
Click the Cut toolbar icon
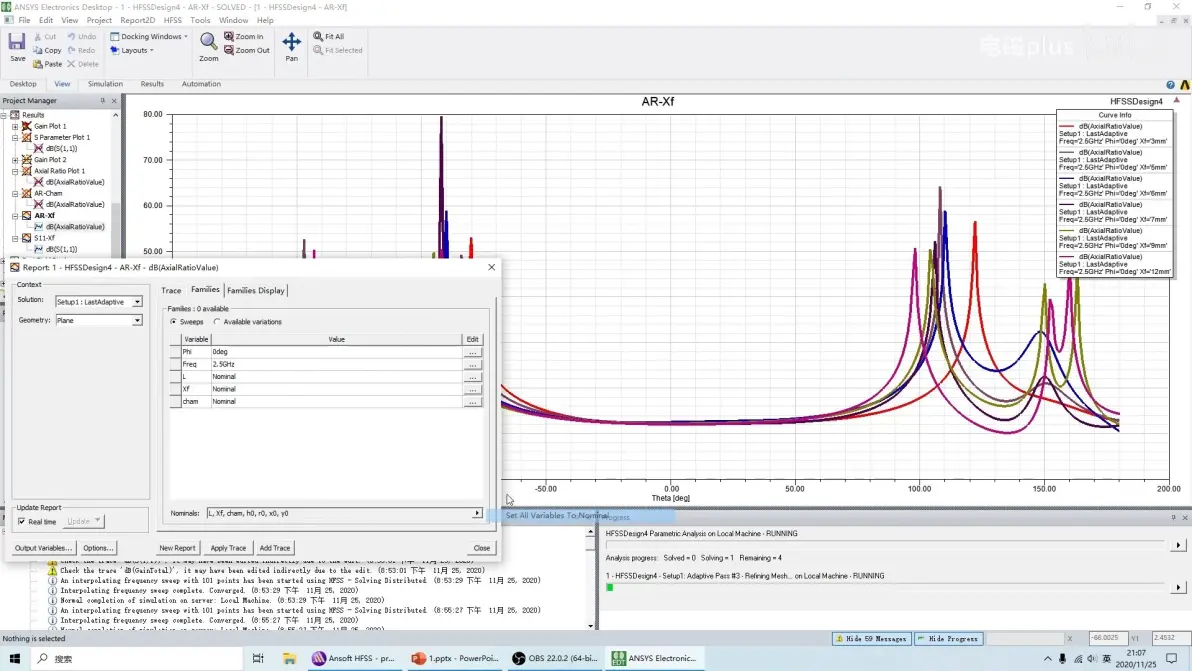(x=45, y=36)
